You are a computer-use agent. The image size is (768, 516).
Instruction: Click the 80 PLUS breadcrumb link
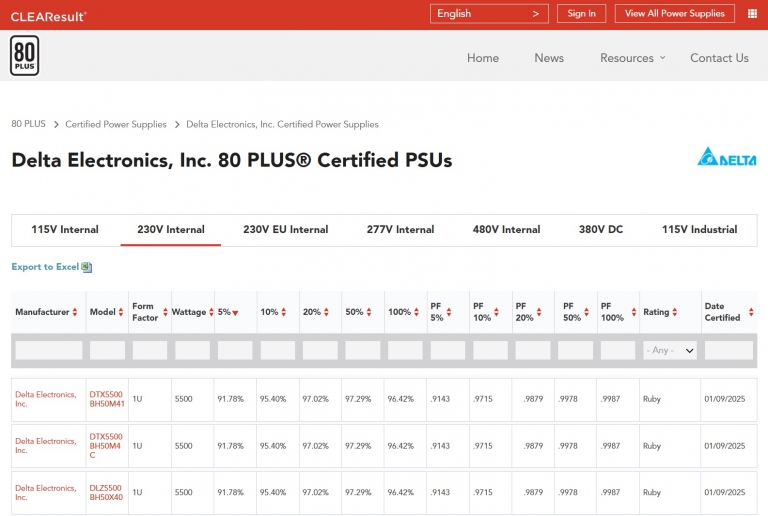pyautogui.click(x=28, y=124)
